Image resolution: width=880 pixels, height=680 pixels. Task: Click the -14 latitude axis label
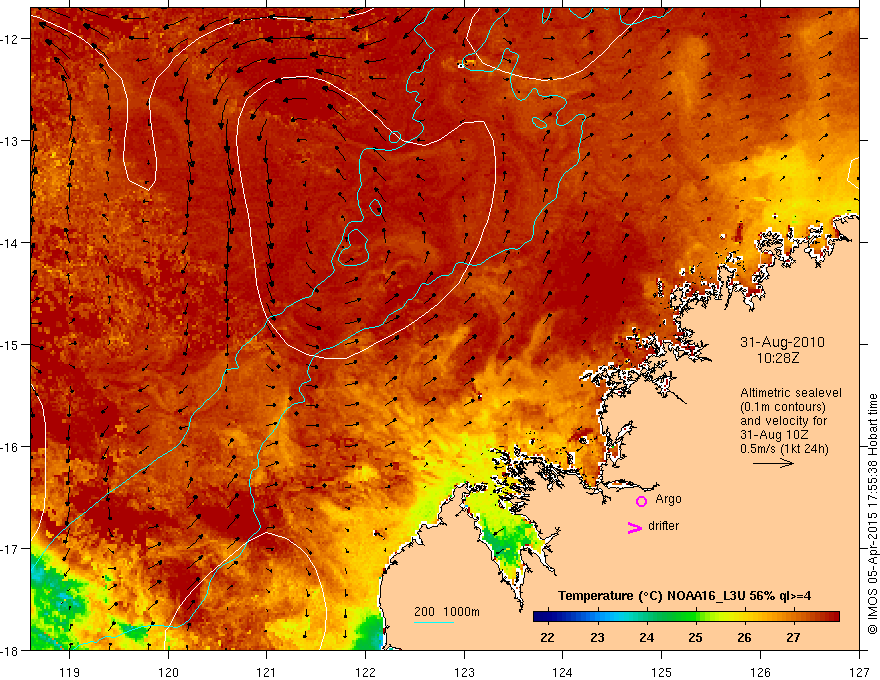click(10, 243)
